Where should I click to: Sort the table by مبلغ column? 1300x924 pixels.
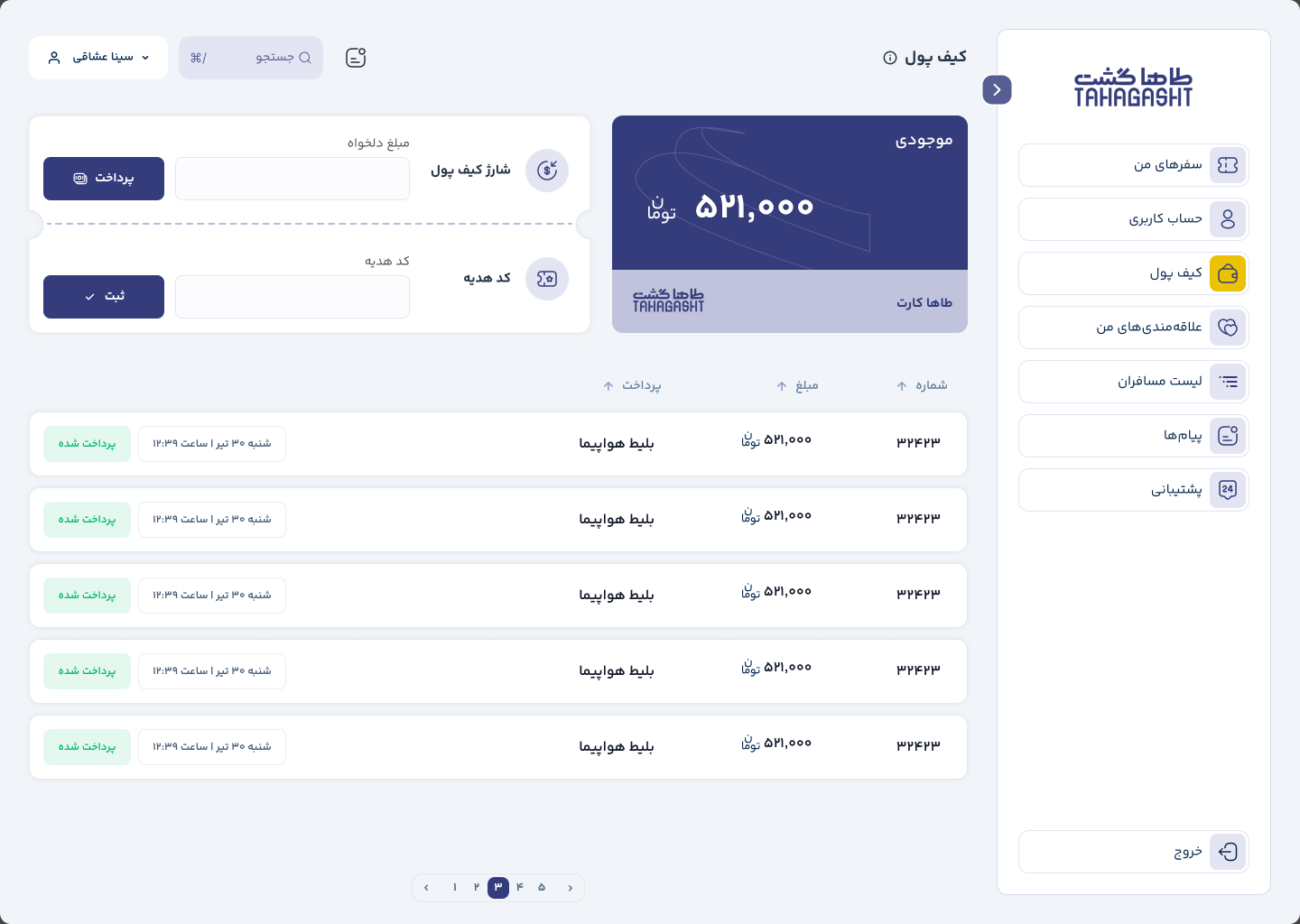(797, 385)
